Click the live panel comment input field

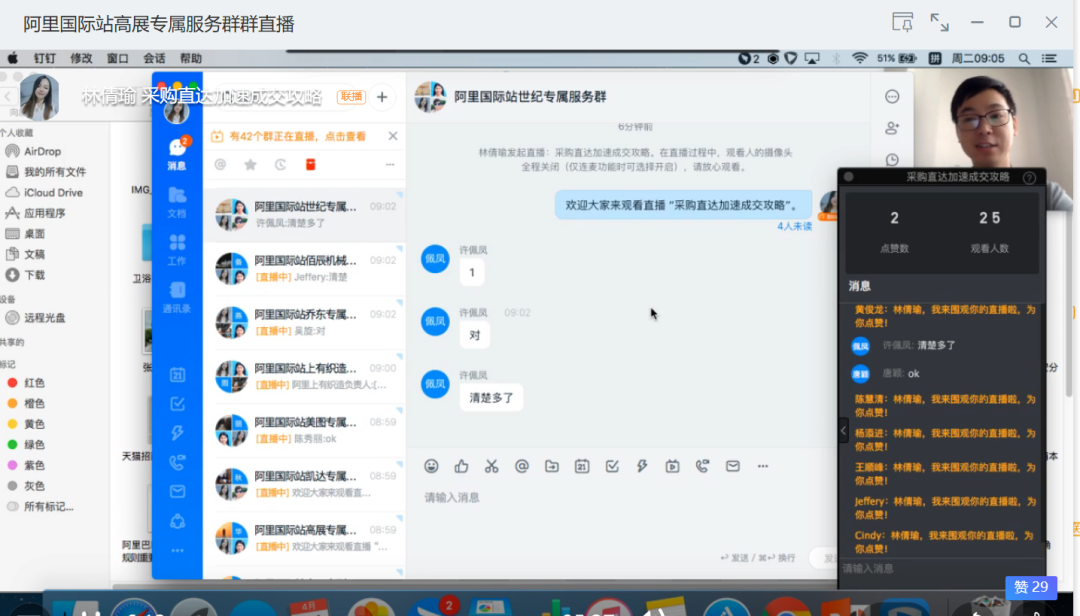[941, 569]
